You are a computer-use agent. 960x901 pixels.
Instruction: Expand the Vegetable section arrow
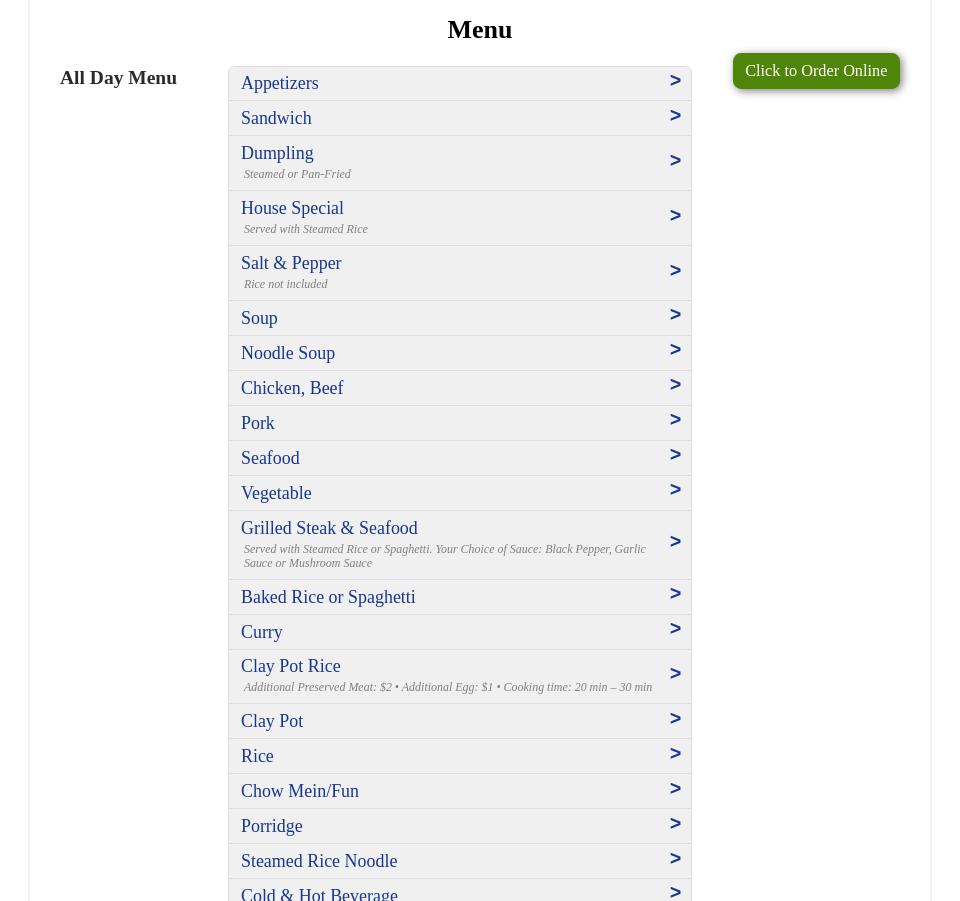[x=675, y=490]
